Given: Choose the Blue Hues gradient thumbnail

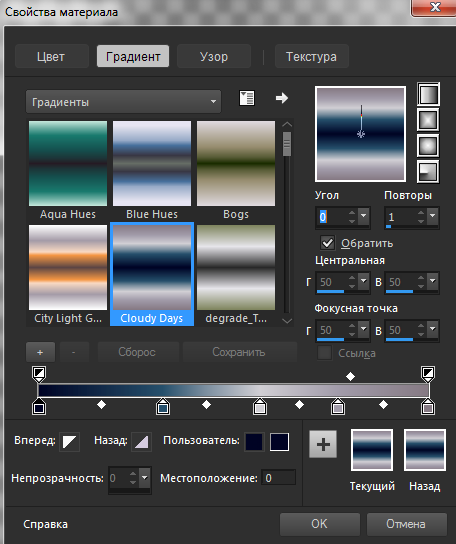Looking at the screenshot, I should pyautogui.click(x=152, y=163).
